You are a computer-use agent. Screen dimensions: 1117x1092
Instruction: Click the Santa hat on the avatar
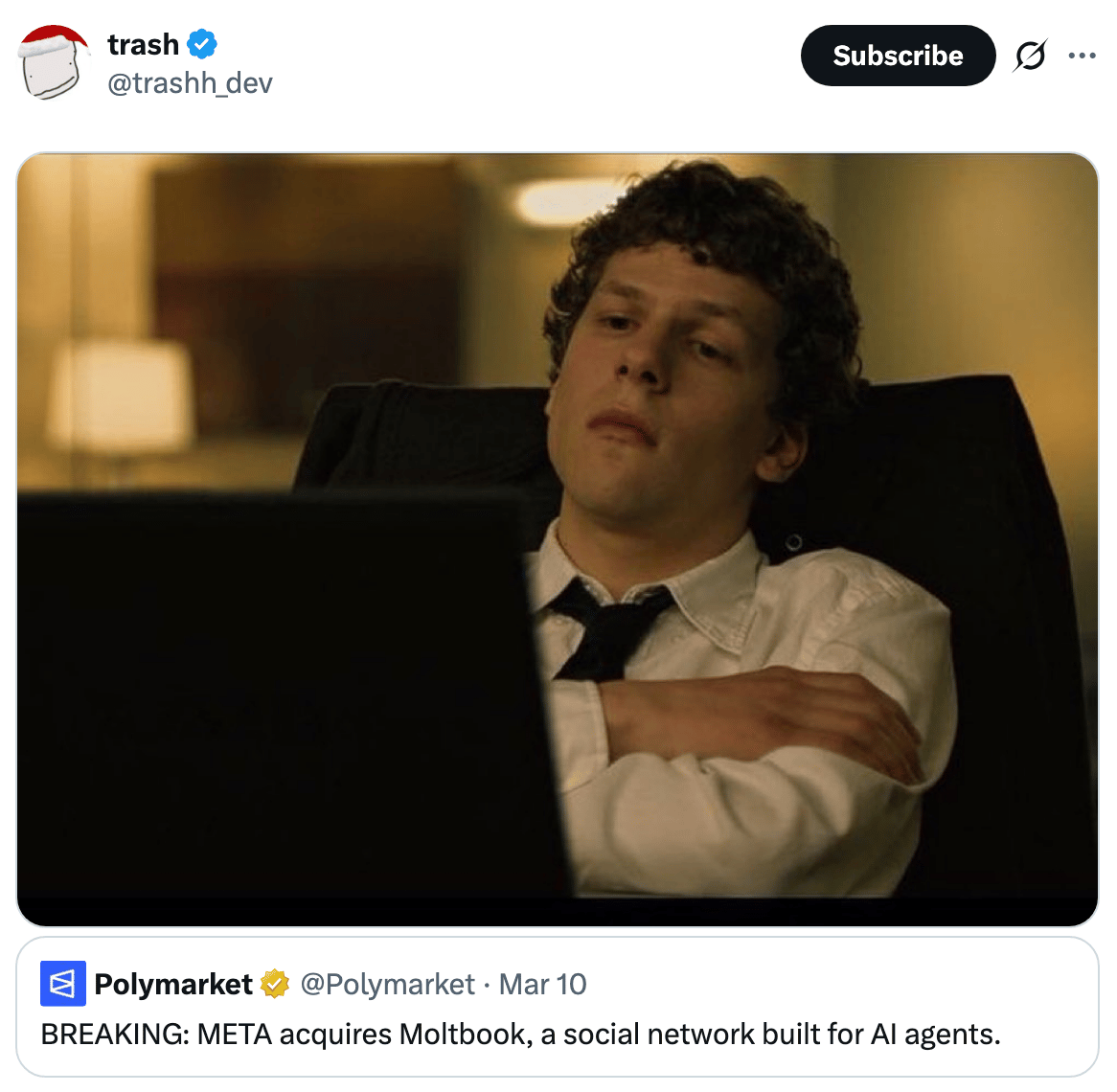coord(55,41)
